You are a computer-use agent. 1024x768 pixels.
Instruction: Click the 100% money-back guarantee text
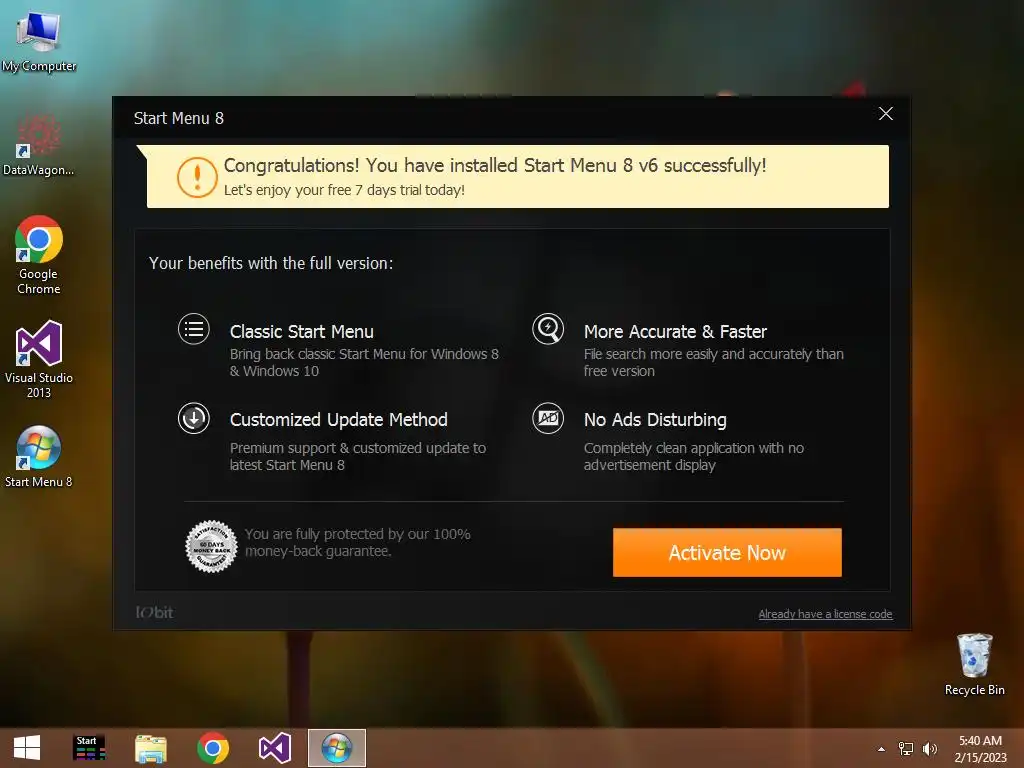click(x=357, y=542)
